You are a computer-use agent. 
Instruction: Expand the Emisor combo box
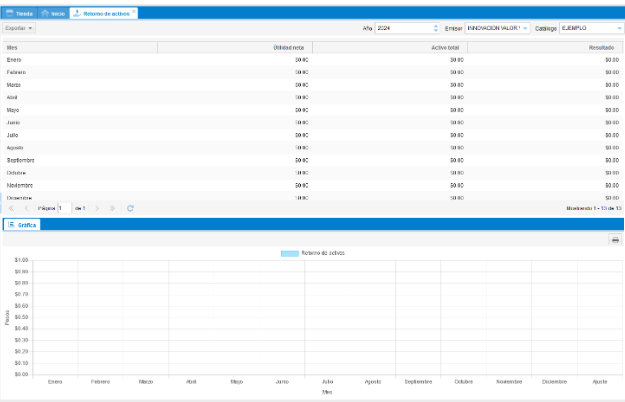click(x=526, y=28)
